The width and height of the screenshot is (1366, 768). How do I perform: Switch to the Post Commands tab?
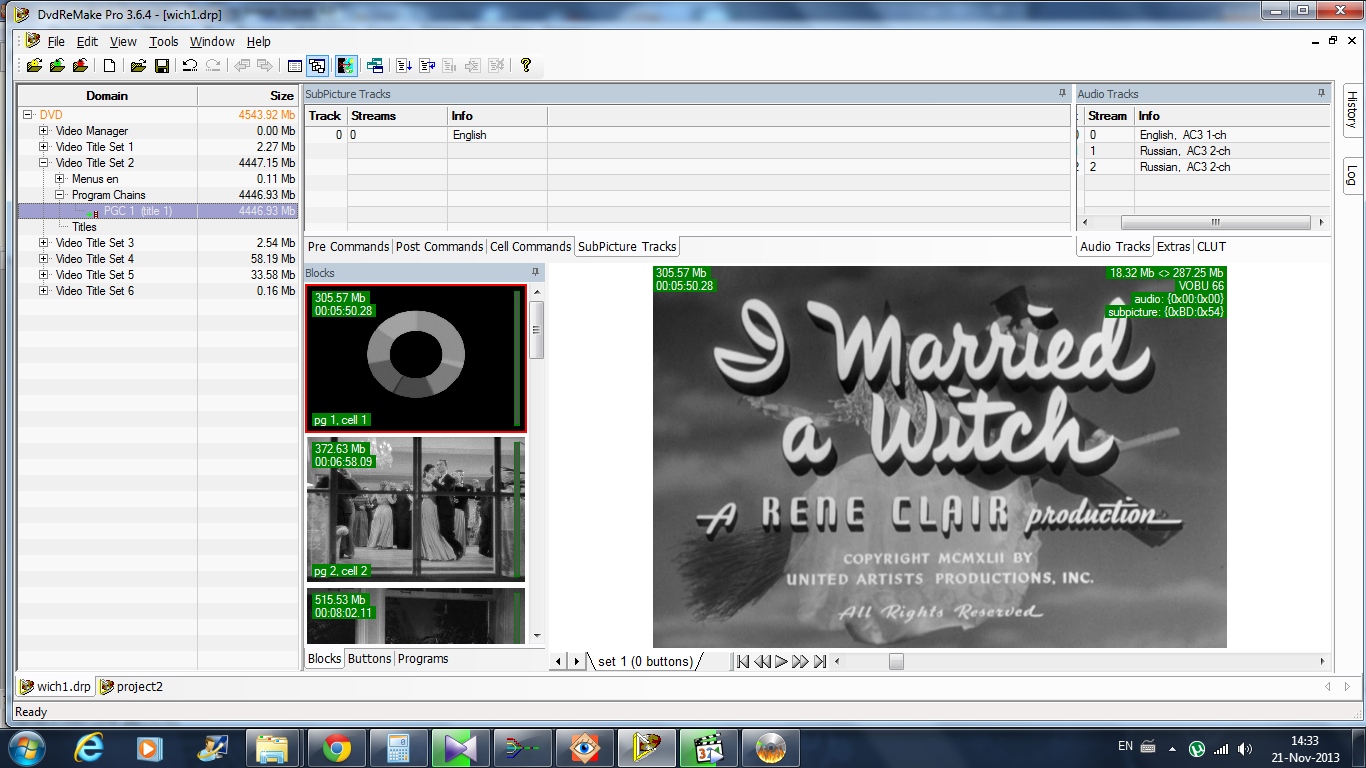(x=439, y=246)
